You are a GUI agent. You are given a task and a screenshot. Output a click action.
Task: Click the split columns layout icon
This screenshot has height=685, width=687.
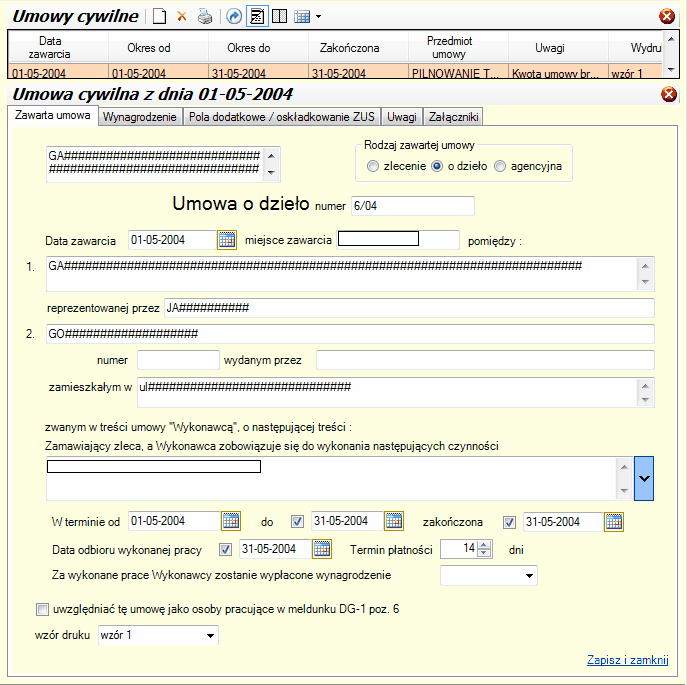(280, 17)
